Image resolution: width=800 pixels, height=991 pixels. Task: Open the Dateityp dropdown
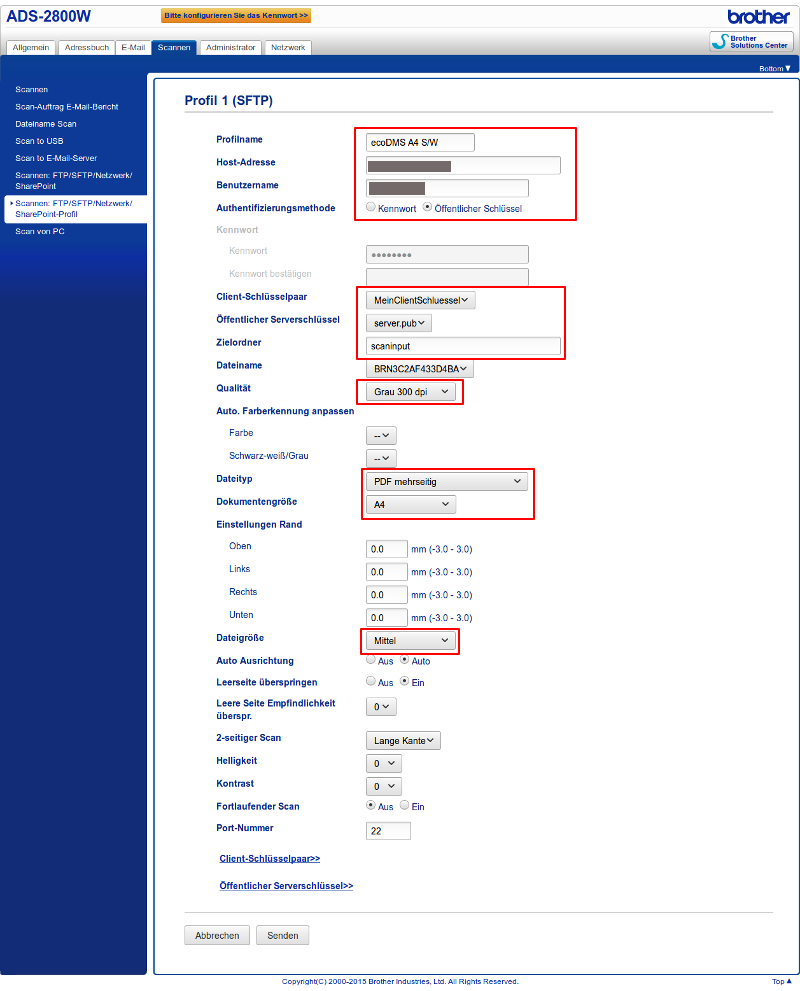click(447, 482)
